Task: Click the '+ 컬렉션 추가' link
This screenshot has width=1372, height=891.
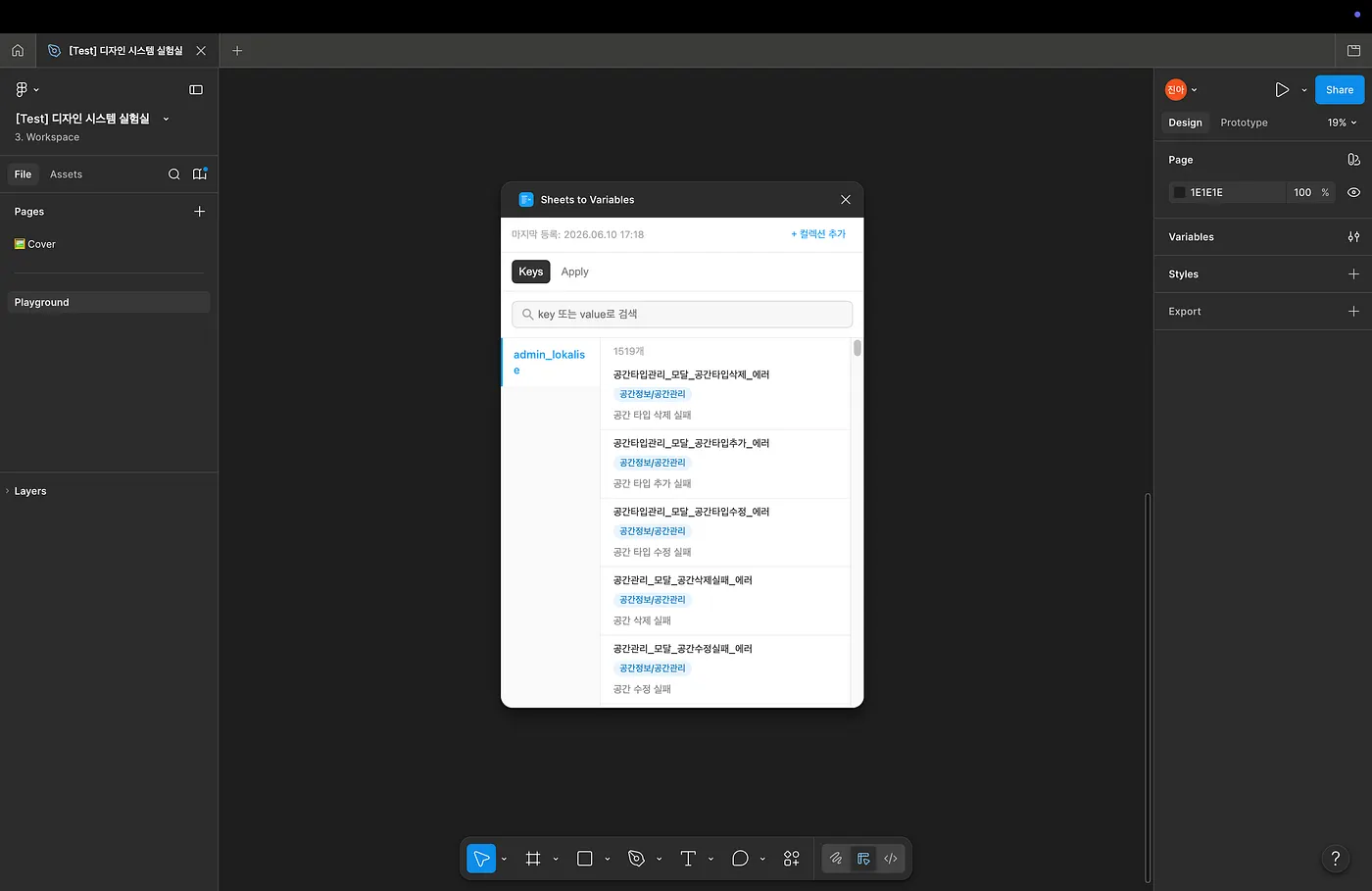Action: coord(818,234)
